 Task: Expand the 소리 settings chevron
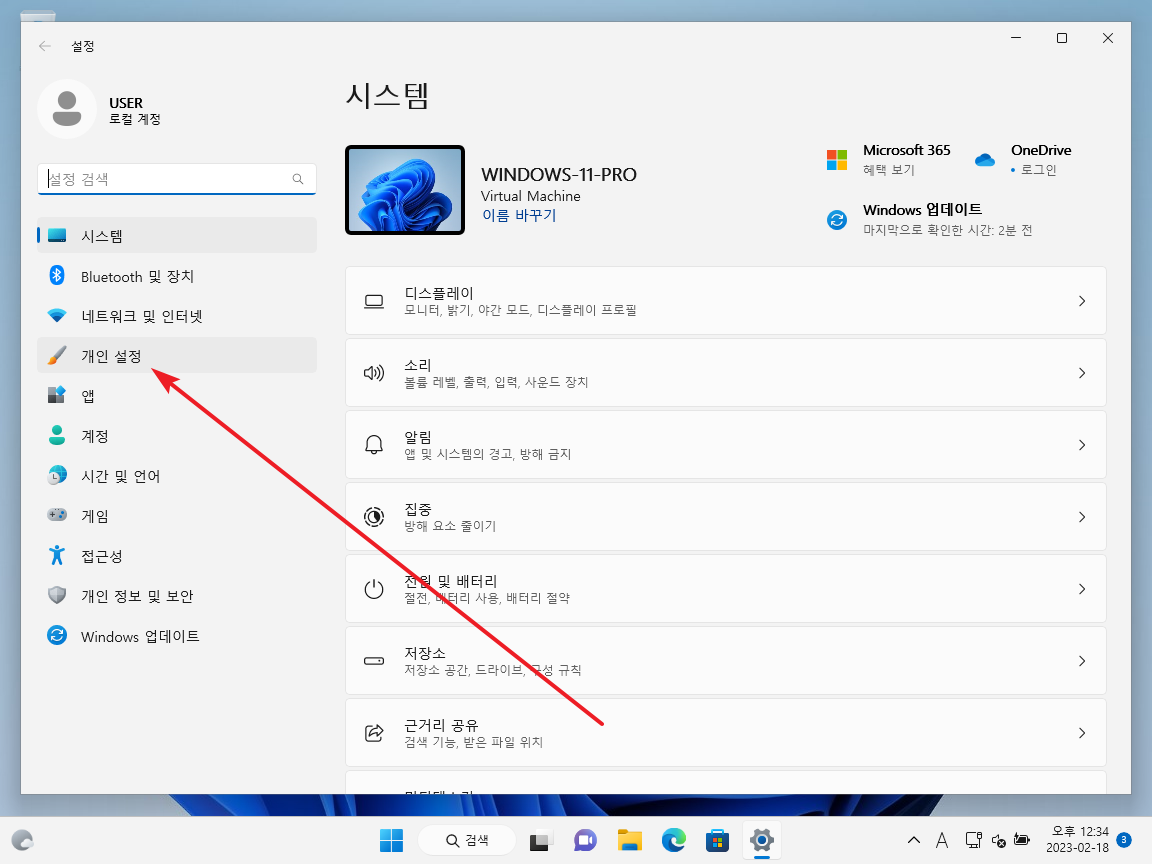pyautogui.click(x=1081, y=373)
